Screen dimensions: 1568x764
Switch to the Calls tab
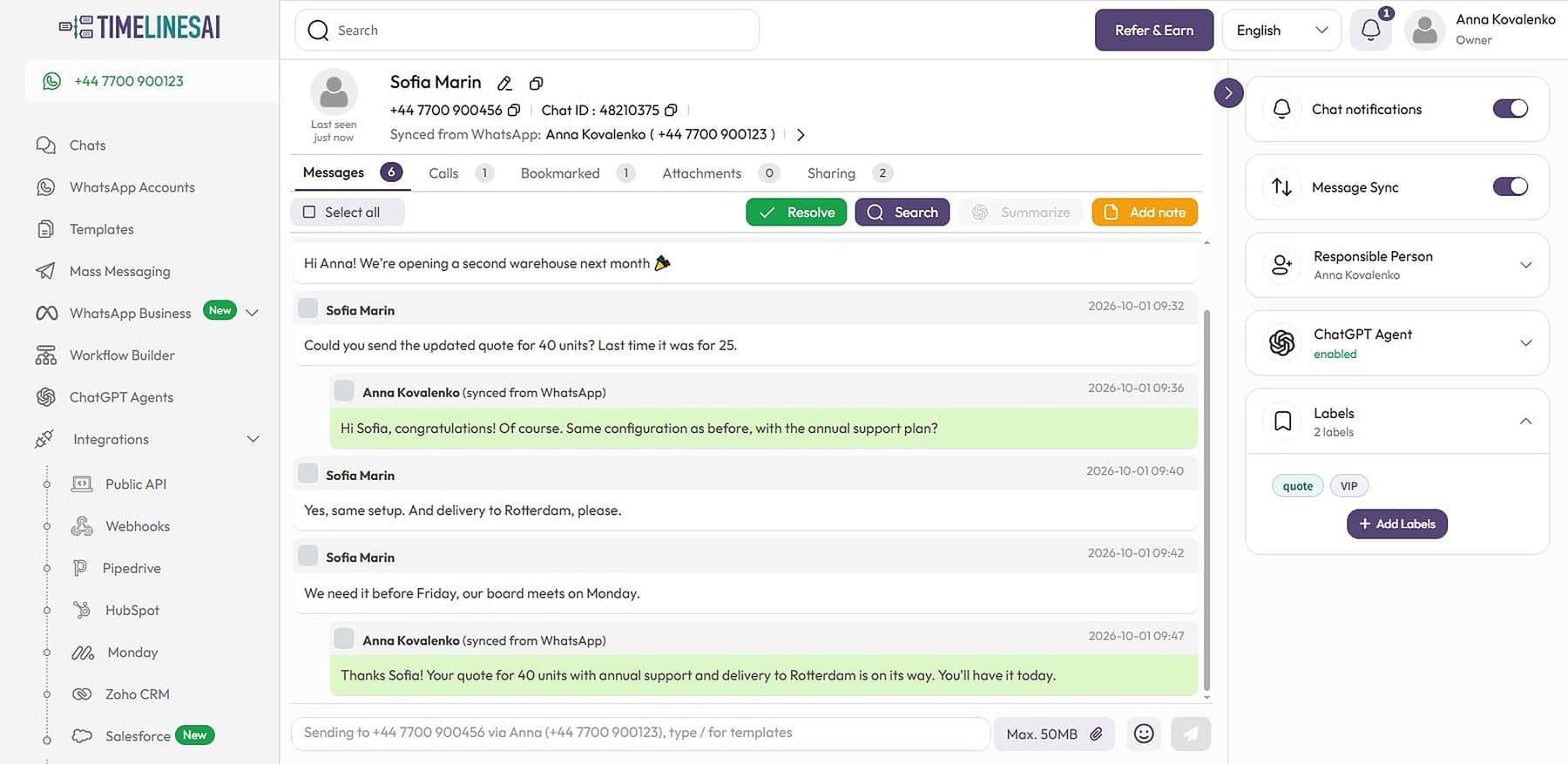(x=461, y=173)
